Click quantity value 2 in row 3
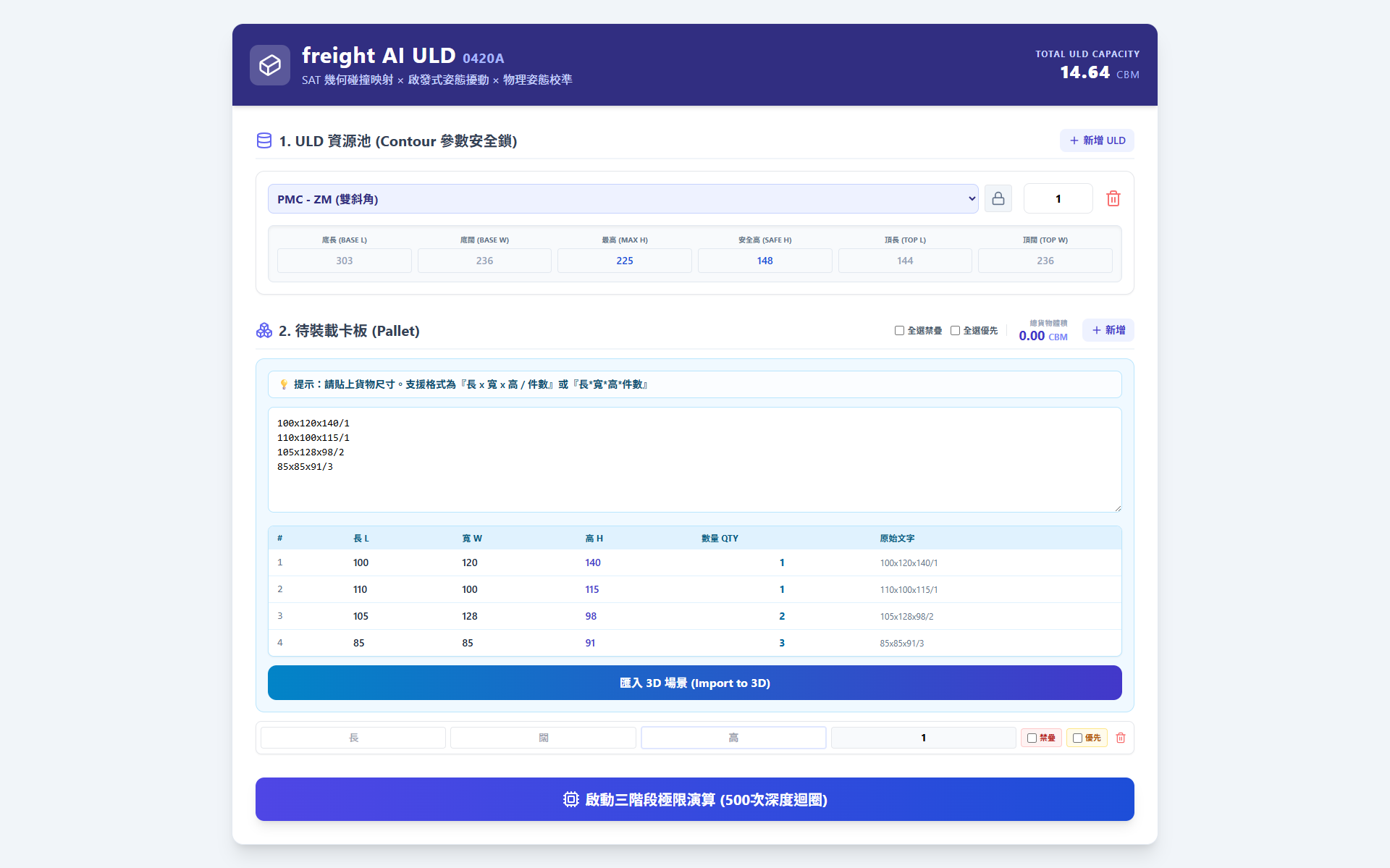 pos(782,616)
